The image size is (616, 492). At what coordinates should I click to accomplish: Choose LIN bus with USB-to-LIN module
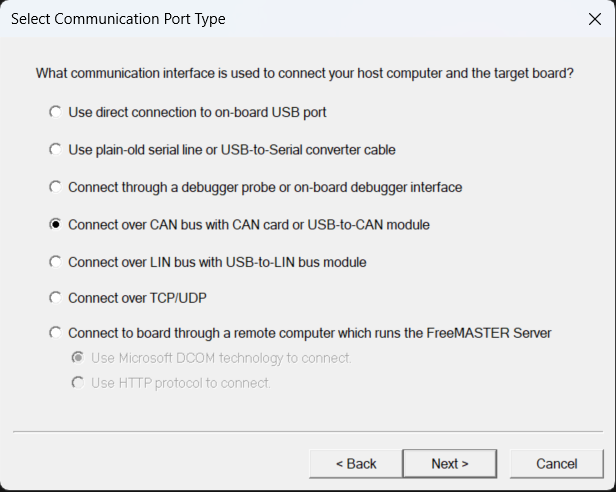tap(55, 262)
